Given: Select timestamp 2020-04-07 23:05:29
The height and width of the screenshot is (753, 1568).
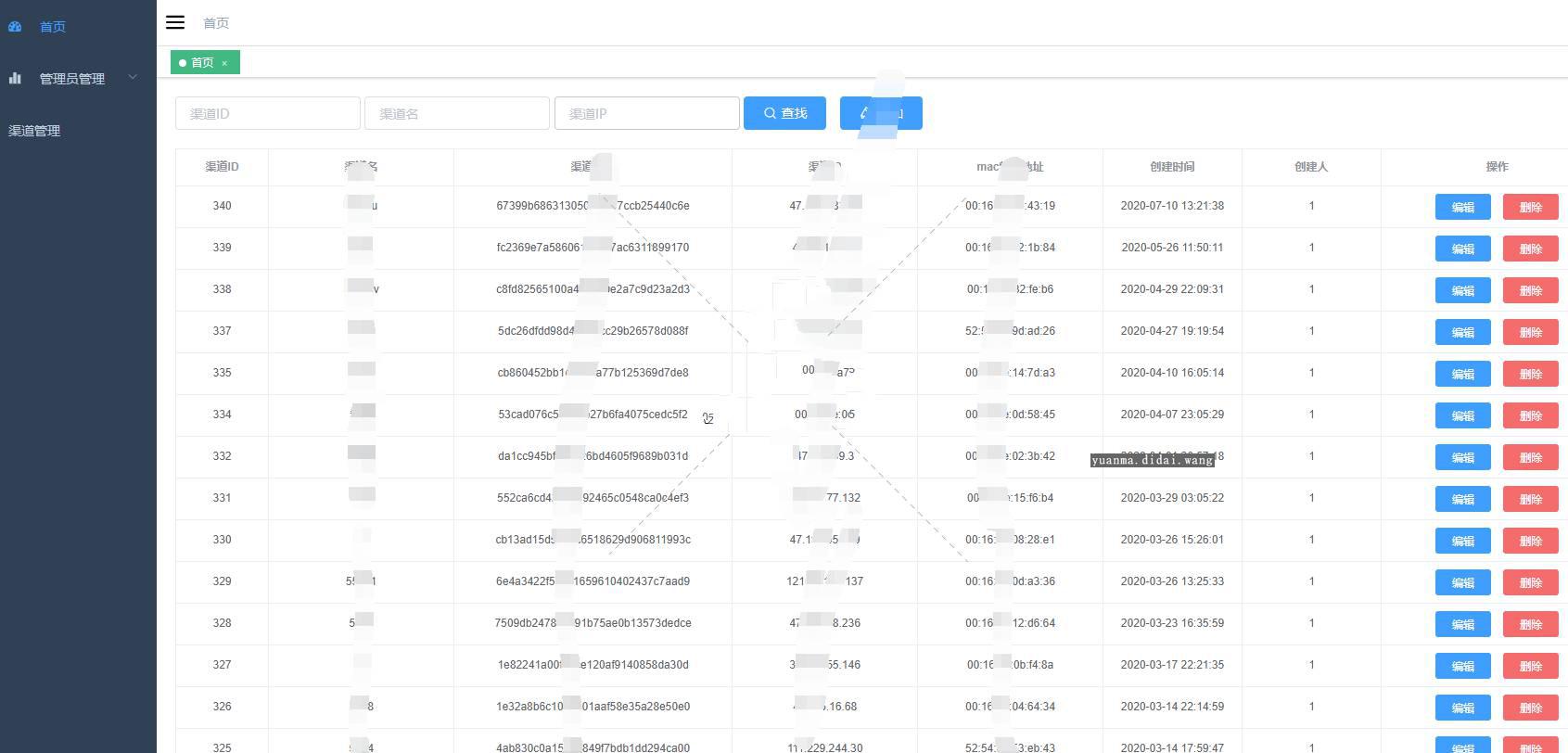Looking at the screenshot, I should pos(1172,415).
